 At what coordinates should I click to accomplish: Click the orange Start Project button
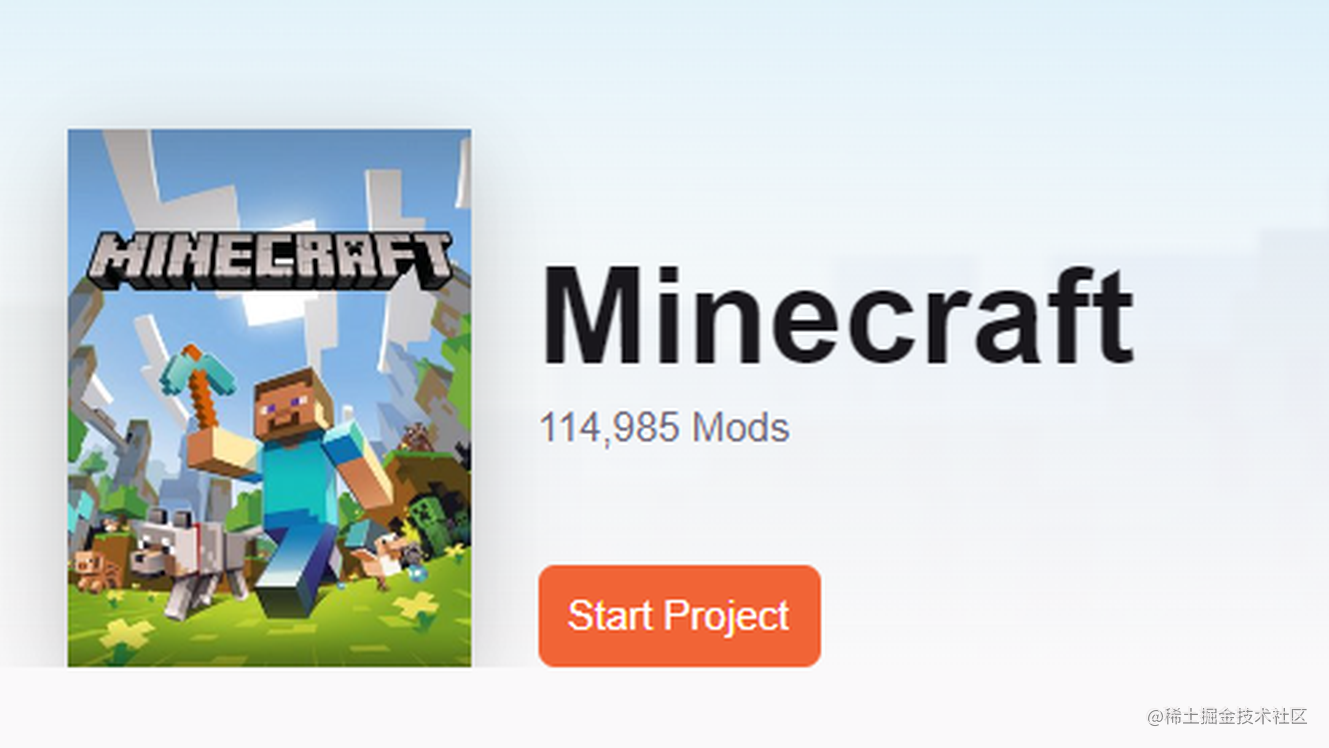point(679,615)
